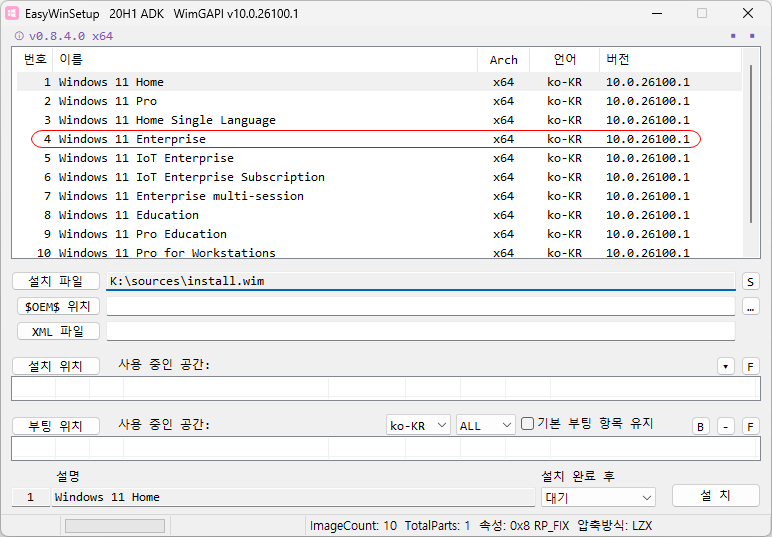The width and height of the screenshot is (772, 537).
Task: Click the 이름 column header
Action: 265,60
